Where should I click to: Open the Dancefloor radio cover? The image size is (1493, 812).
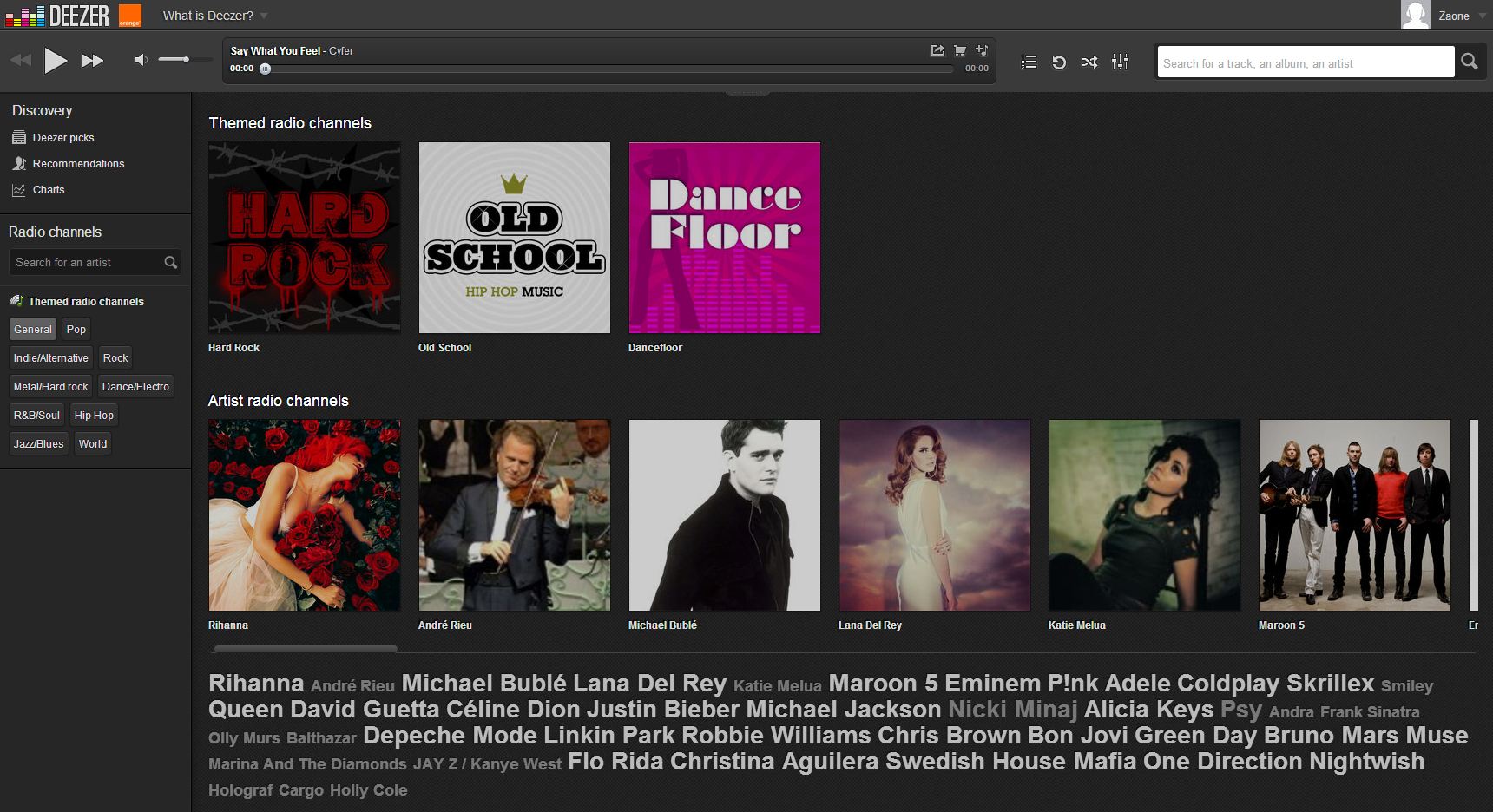(x=725, y=238)
